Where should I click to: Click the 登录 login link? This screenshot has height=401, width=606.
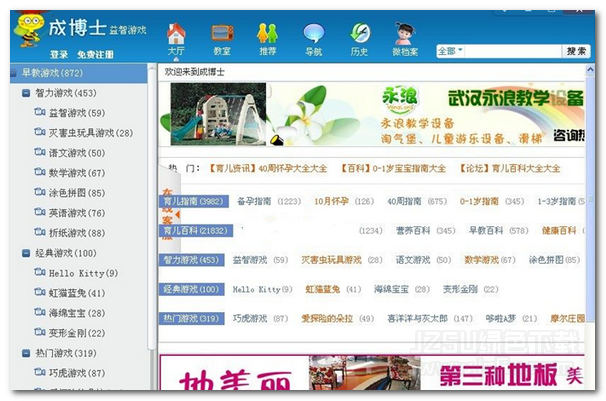[59, 54]
